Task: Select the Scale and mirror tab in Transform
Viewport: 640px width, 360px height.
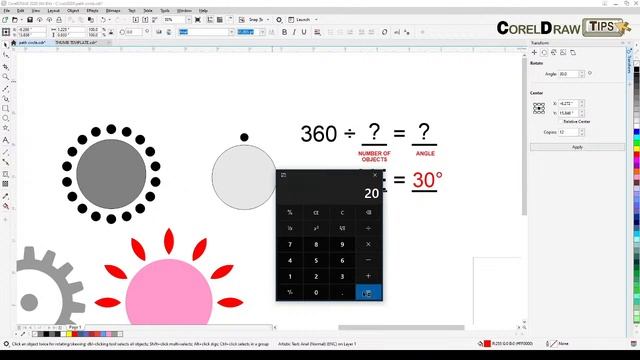Action: click(x=554, y=53)
